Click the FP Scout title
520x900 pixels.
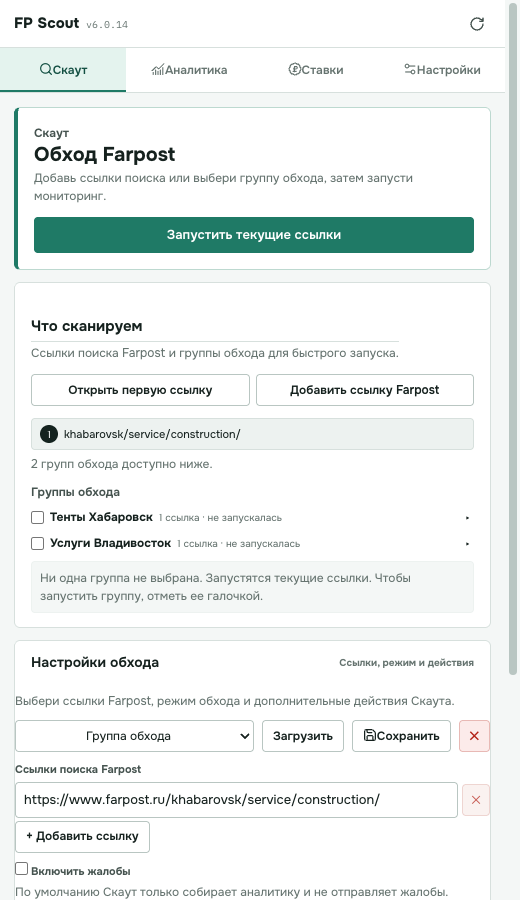point(46,23)
